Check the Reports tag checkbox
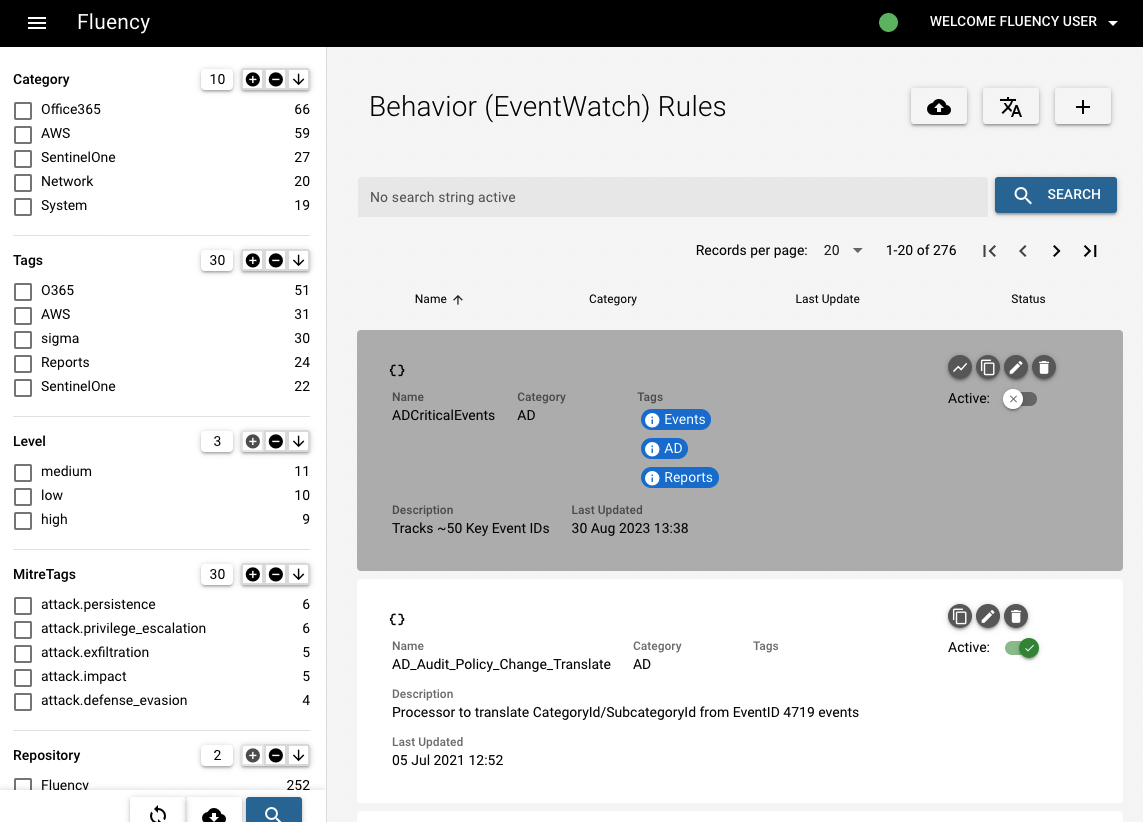The image size is (1143, 822). tap(23, 364)
